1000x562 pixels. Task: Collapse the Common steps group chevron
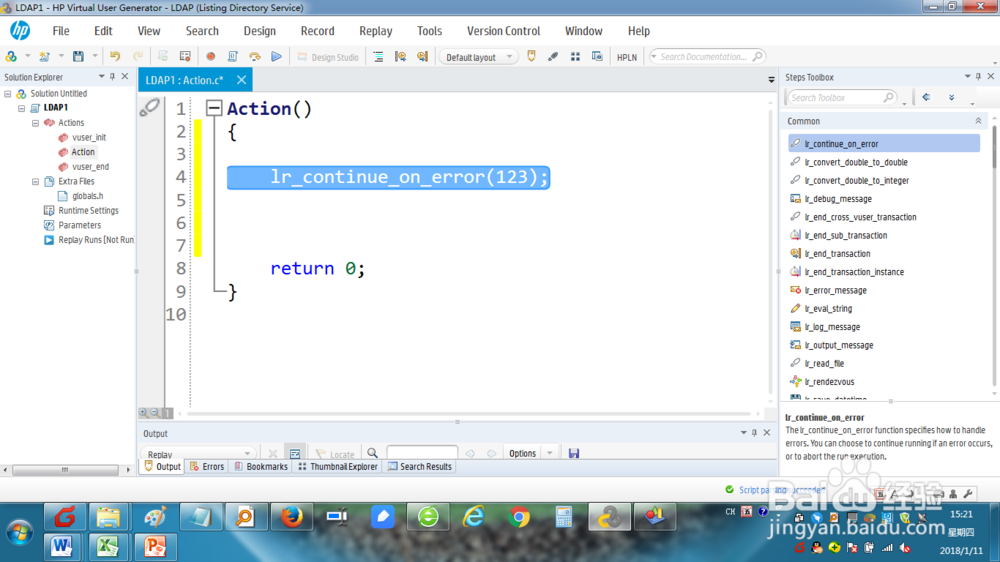[978, 121]
